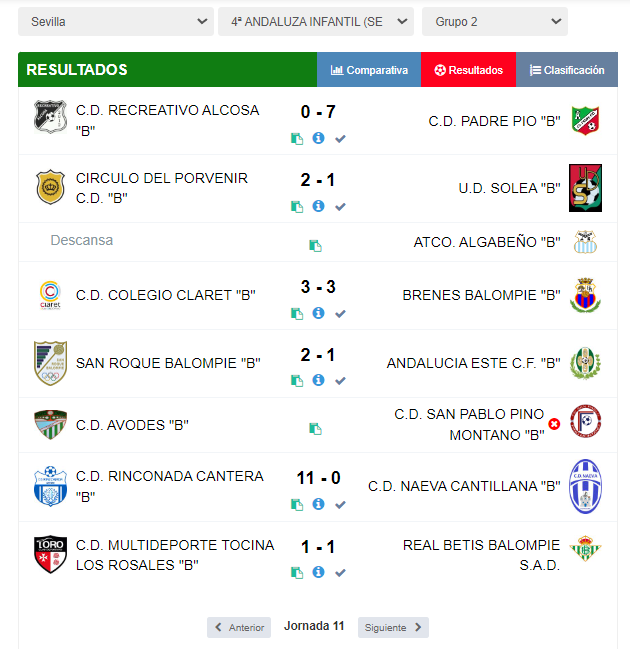This screenshot has height=649, width=630.
Task: Click checkmark under Multideporte Tocina 1-1 score
Action: (340, 573)
